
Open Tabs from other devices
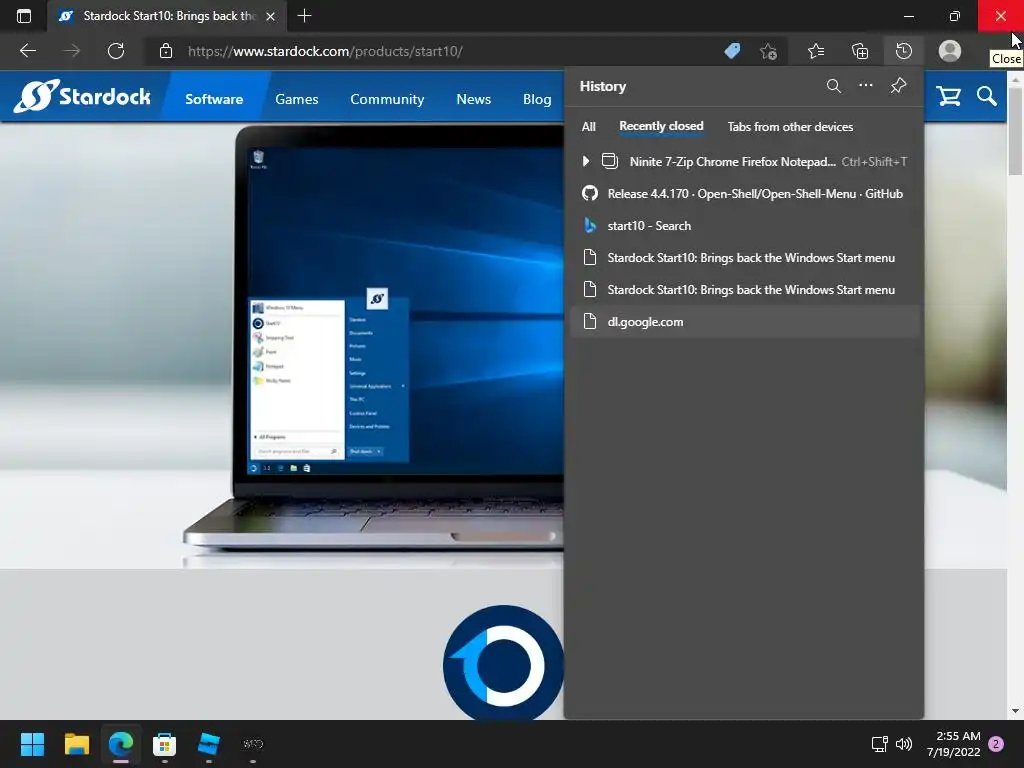click(790, 127)
